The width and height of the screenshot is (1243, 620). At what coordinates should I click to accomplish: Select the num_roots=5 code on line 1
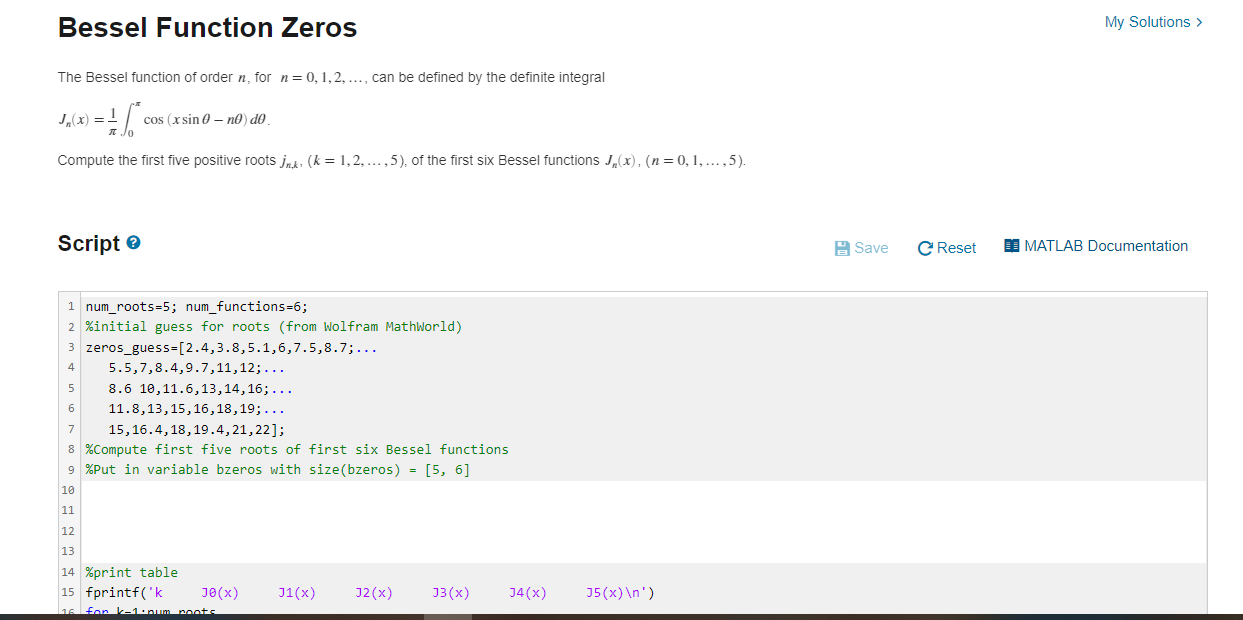pos(132,306)
